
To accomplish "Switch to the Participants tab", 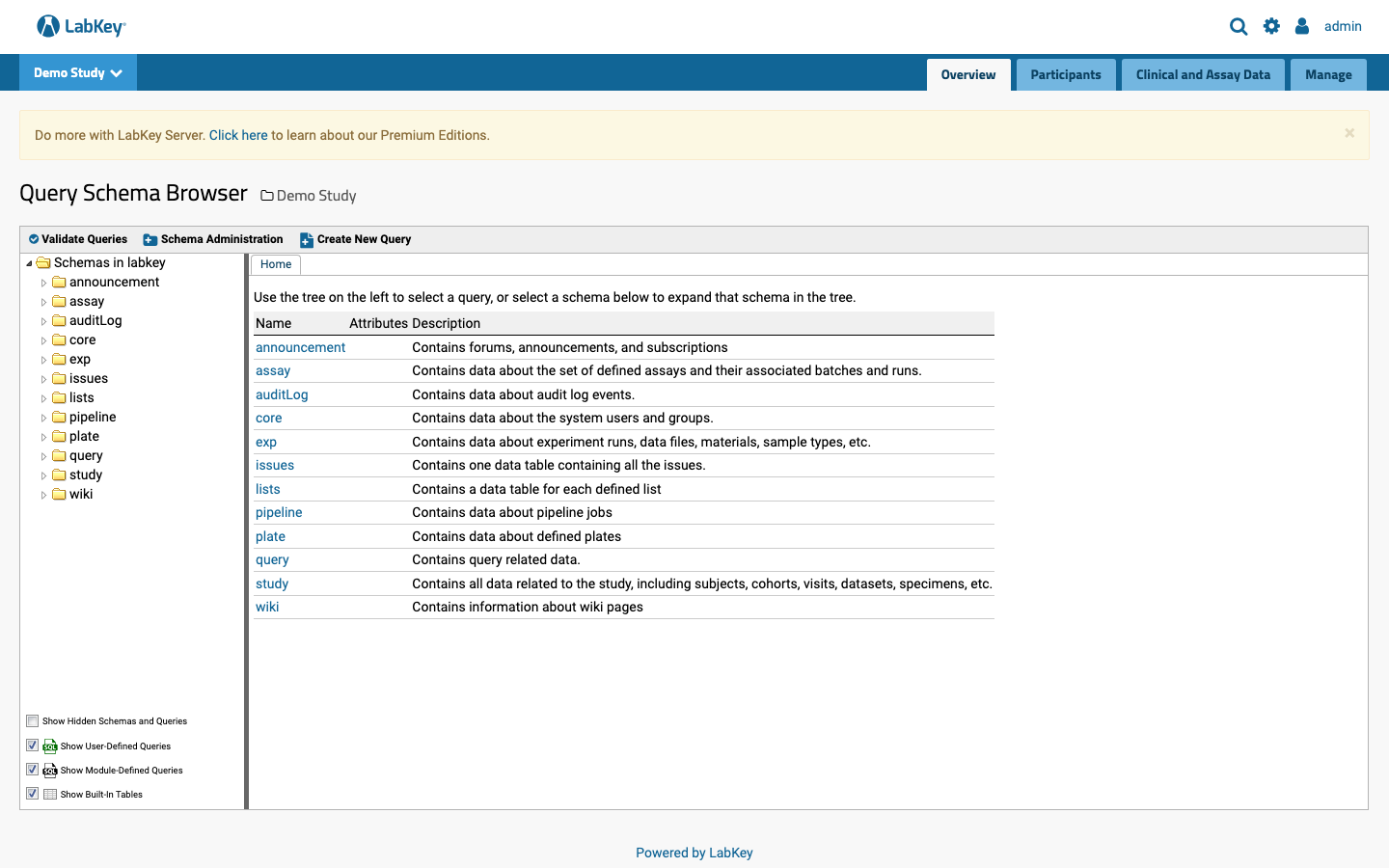I will [x=1066, y=74].
